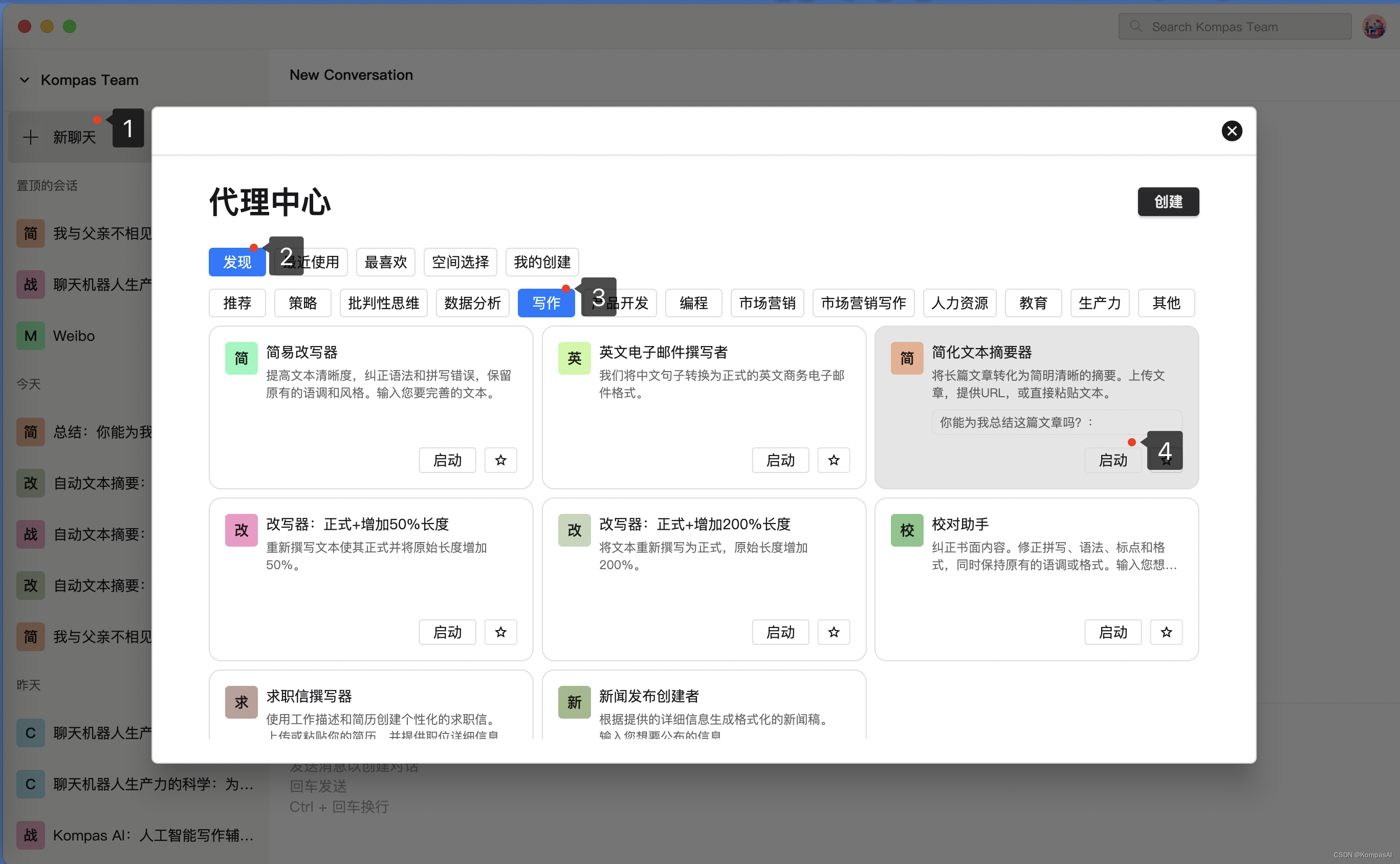This screenshot has width=1400, height=864.
Task: Close the 代理中心 dialog with the X icon
Action: click(x=1232, y=131)
